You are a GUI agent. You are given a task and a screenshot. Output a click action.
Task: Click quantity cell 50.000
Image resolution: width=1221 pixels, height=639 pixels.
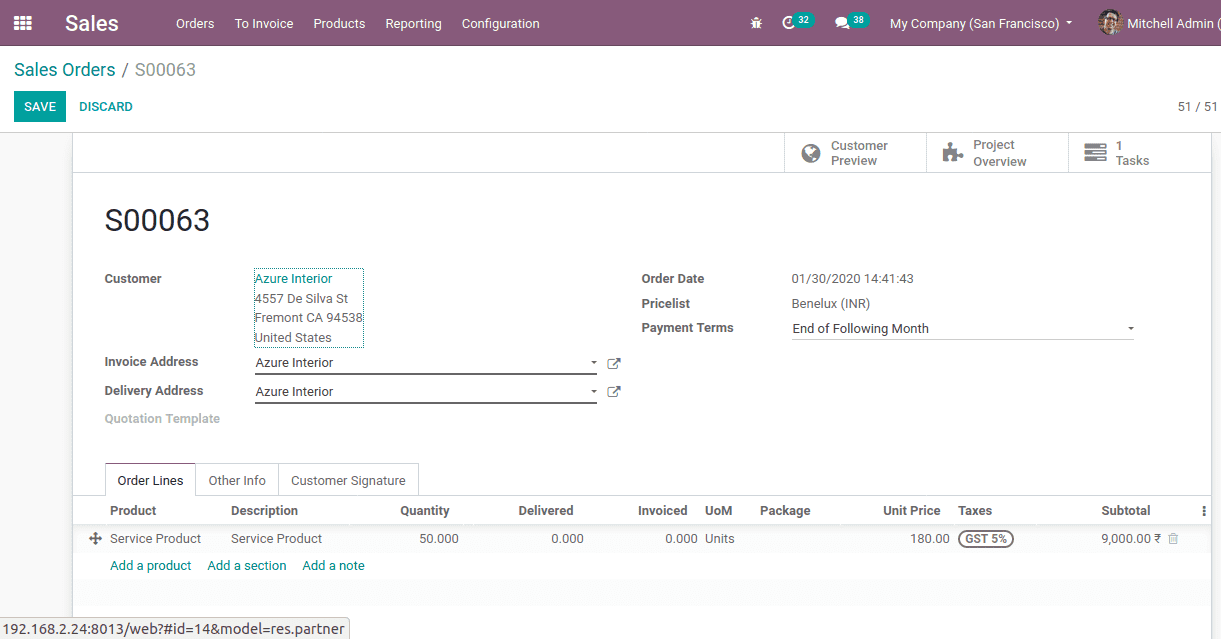tap(439, 539)
